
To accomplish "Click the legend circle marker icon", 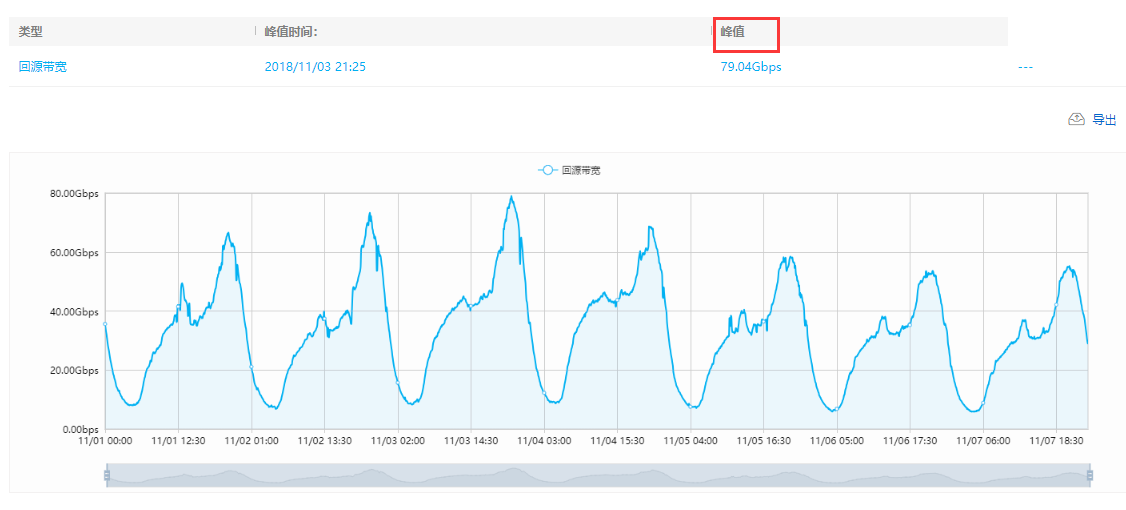I will pos(547,171).
